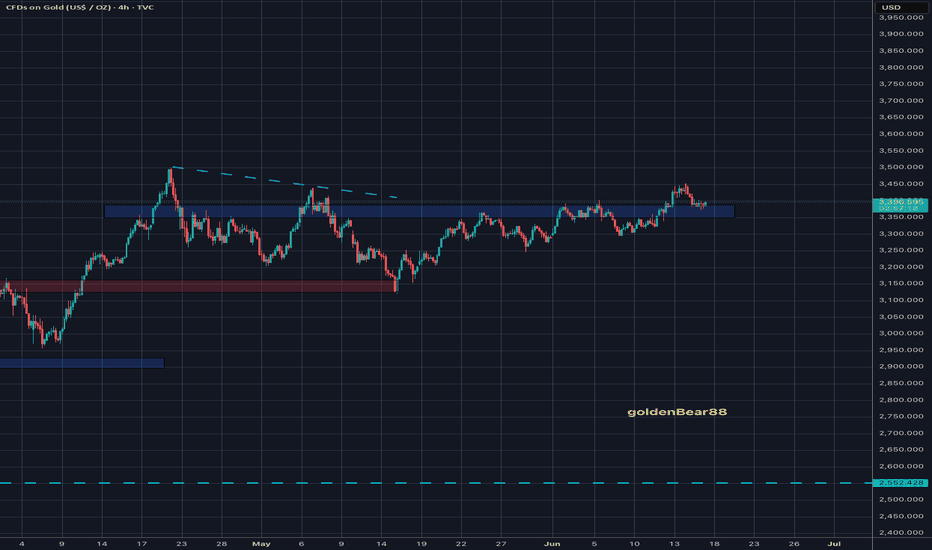Click the 3,350.000 price axis label
932x550 pixels.
(901, 217)
